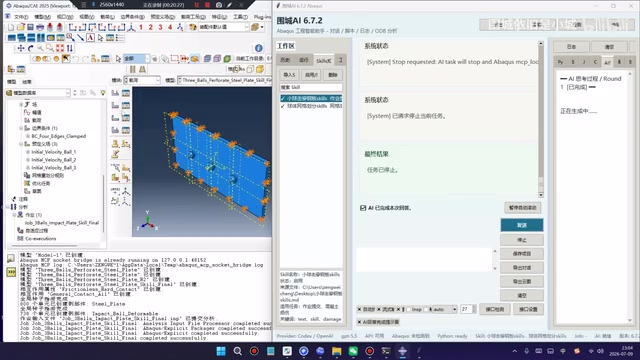Screen dimensions: 640x360
Task: Click the 保存项目 button
Action: [522, 254]
